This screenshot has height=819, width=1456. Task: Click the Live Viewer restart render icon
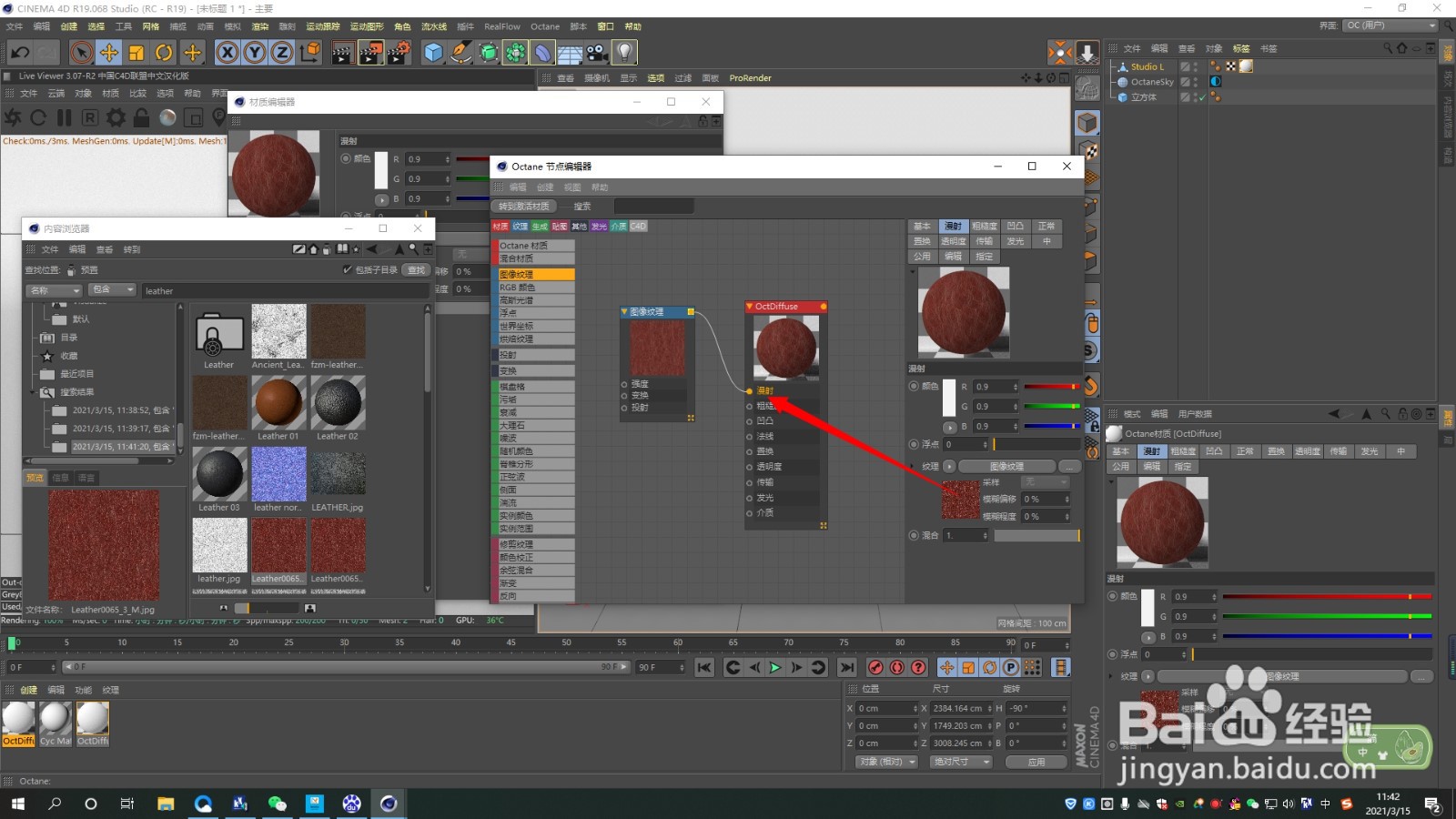tap(37, 117)
